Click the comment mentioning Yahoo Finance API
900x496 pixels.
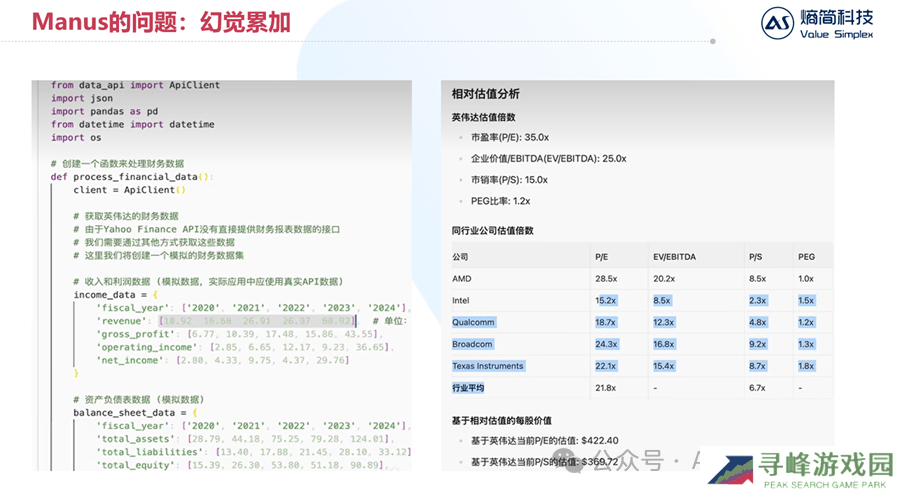click(207, 229)
